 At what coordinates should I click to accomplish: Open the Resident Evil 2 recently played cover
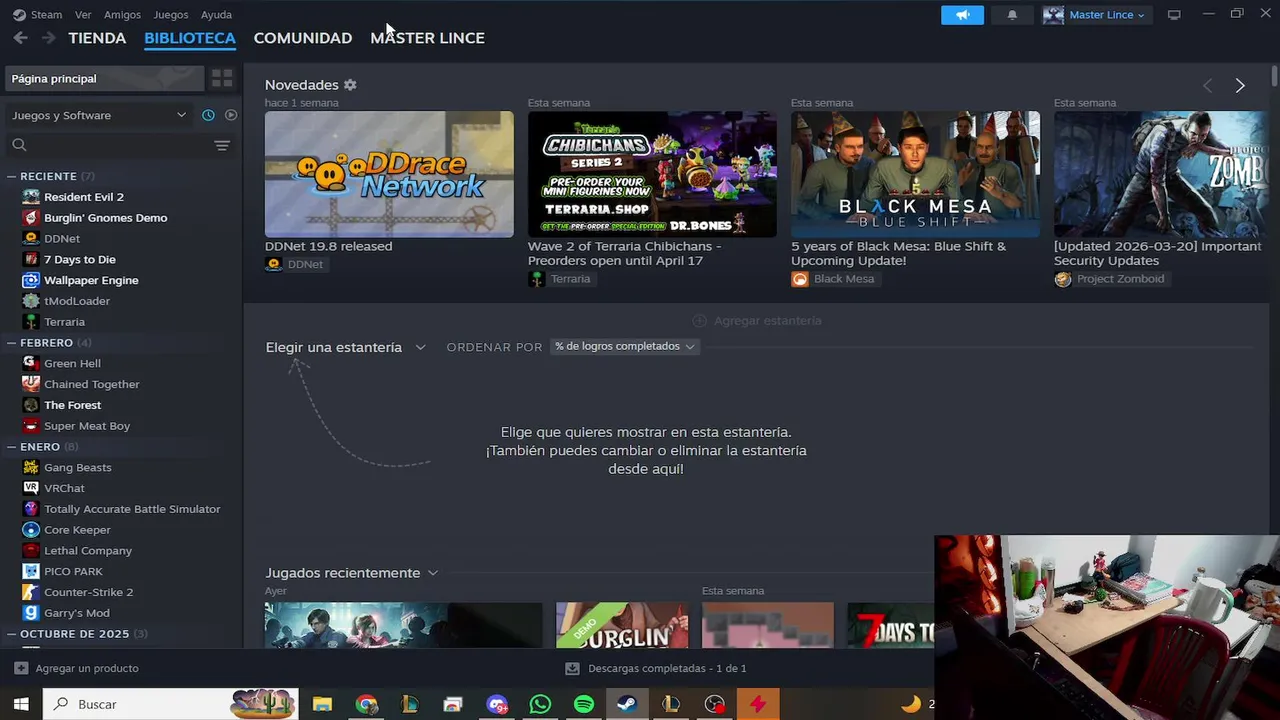[403, 625]
